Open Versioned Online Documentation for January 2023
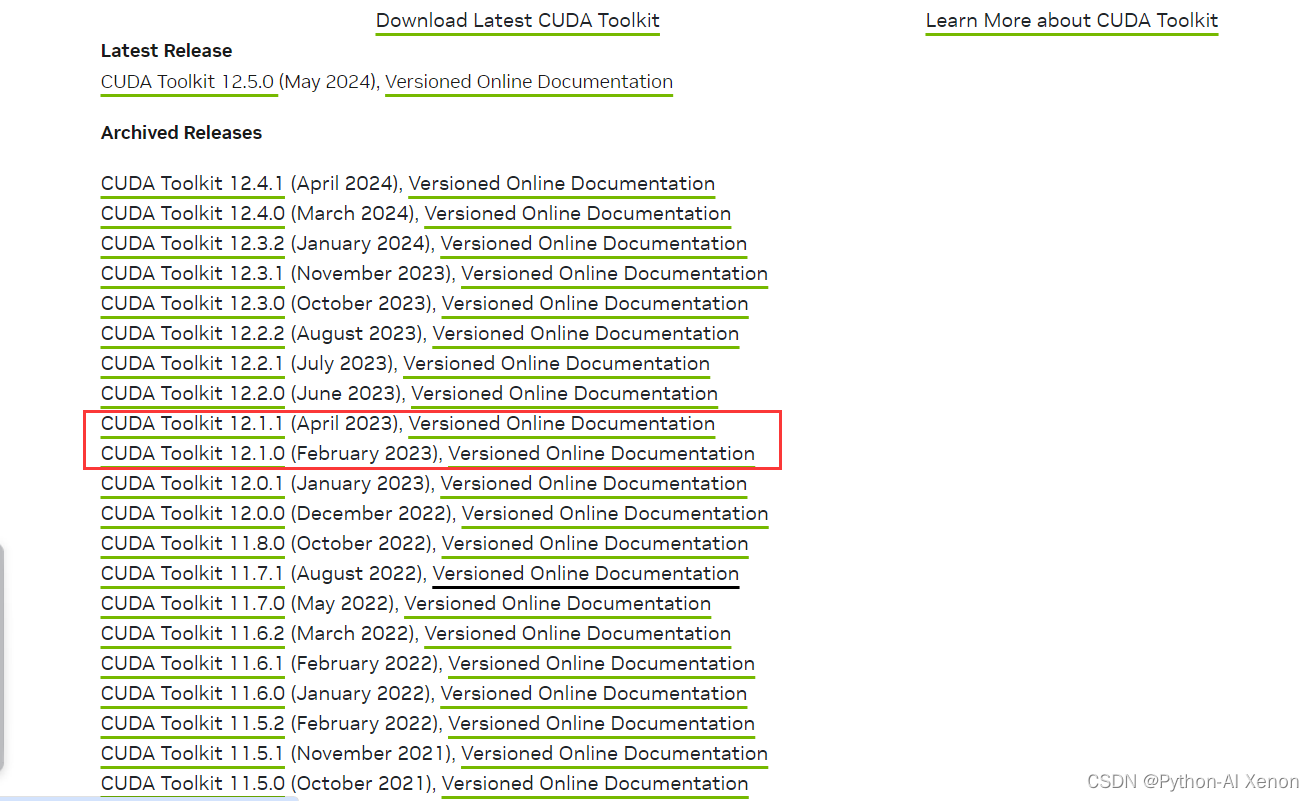Screen dimensions: 1314x801 [x=594, y=484]
